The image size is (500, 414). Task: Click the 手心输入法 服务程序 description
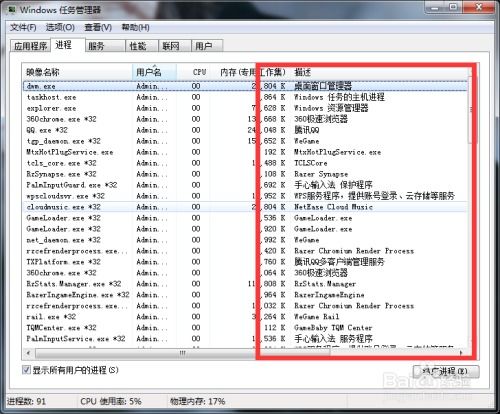[333, 339]
